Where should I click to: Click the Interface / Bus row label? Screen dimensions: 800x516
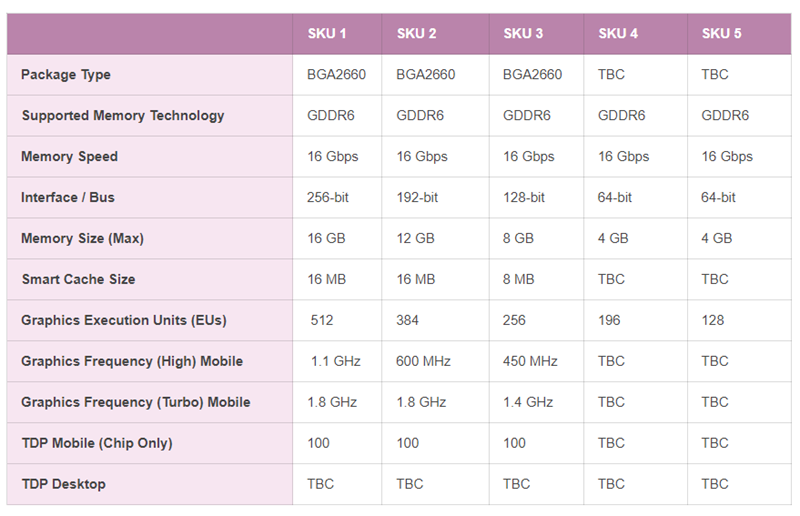68,197
